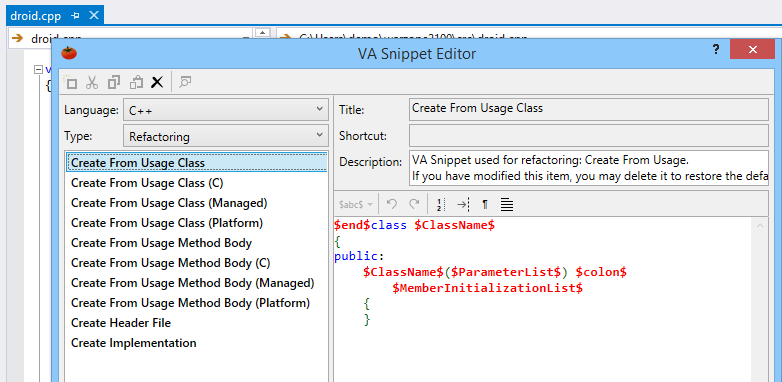Click the Redo arrow icon
This screenshot has height=382, width=782.
point(414,204)
